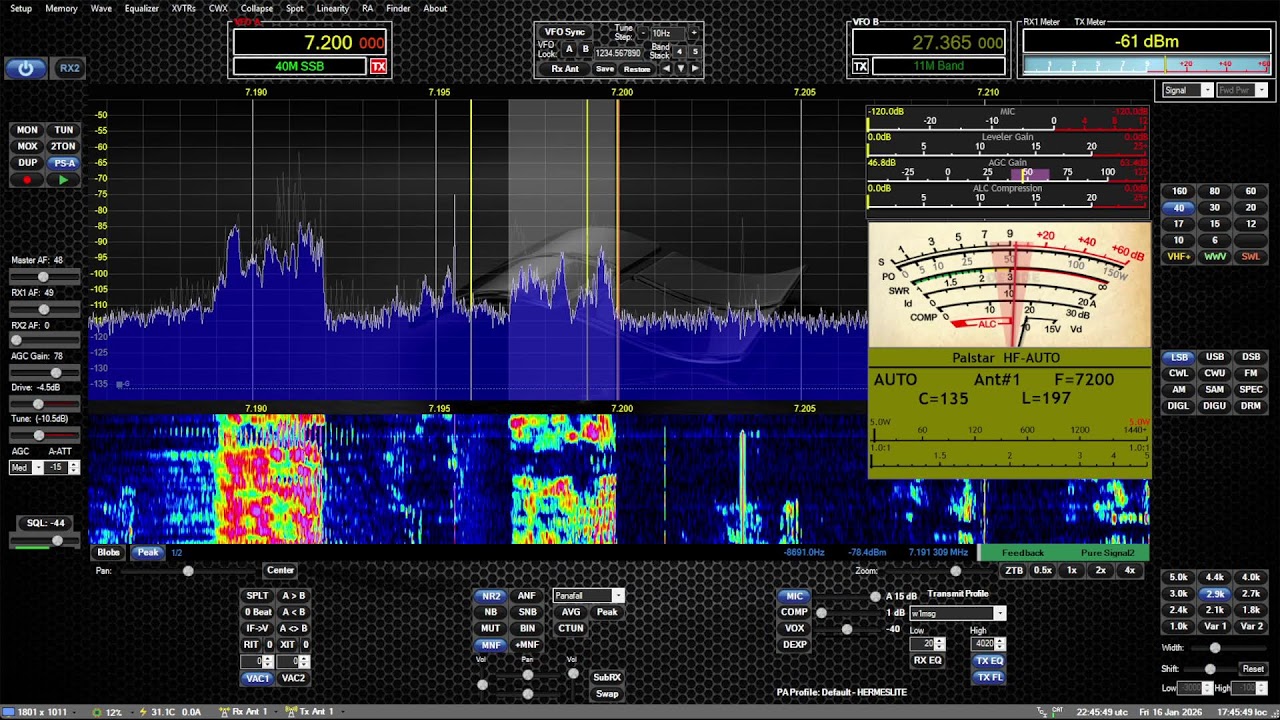1280x720 pixels.
Task: Click the SQL squelch slider
Action: click(x=45, y=540)
